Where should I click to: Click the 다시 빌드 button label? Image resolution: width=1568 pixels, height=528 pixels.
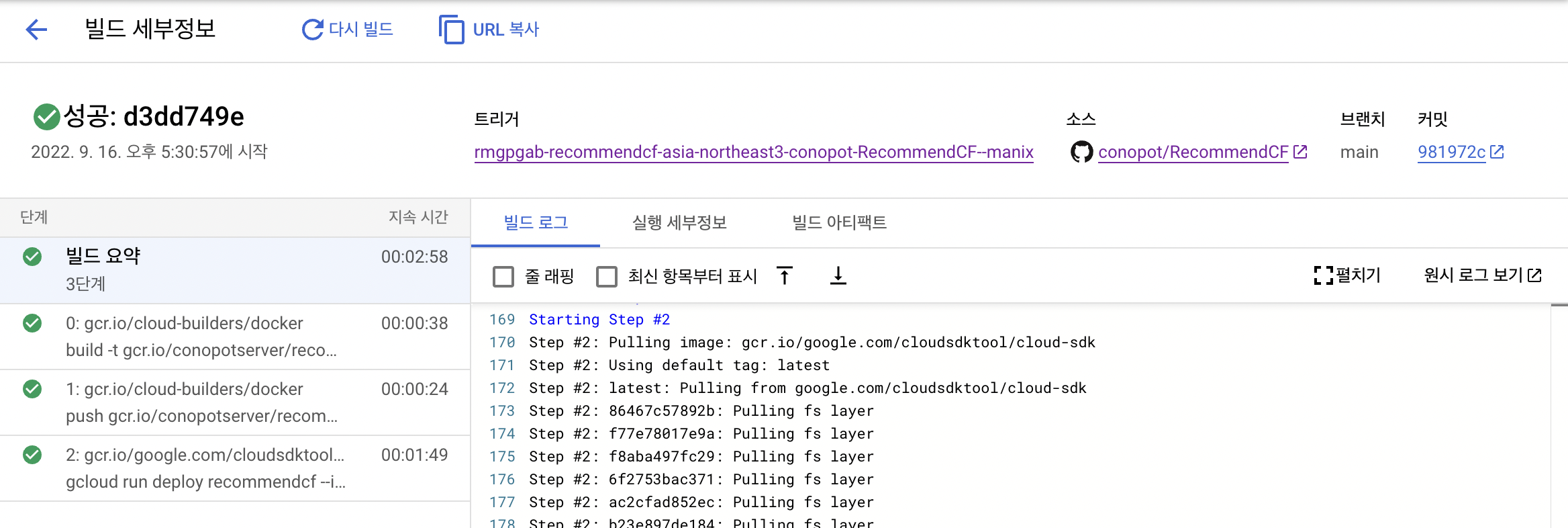pyautogui.click(x=361, y=30)
